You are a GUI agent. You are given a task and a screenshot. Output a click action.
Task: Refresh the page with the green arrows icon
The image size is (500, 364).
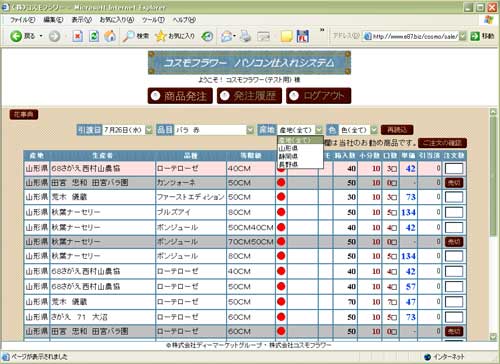(94, 36)
